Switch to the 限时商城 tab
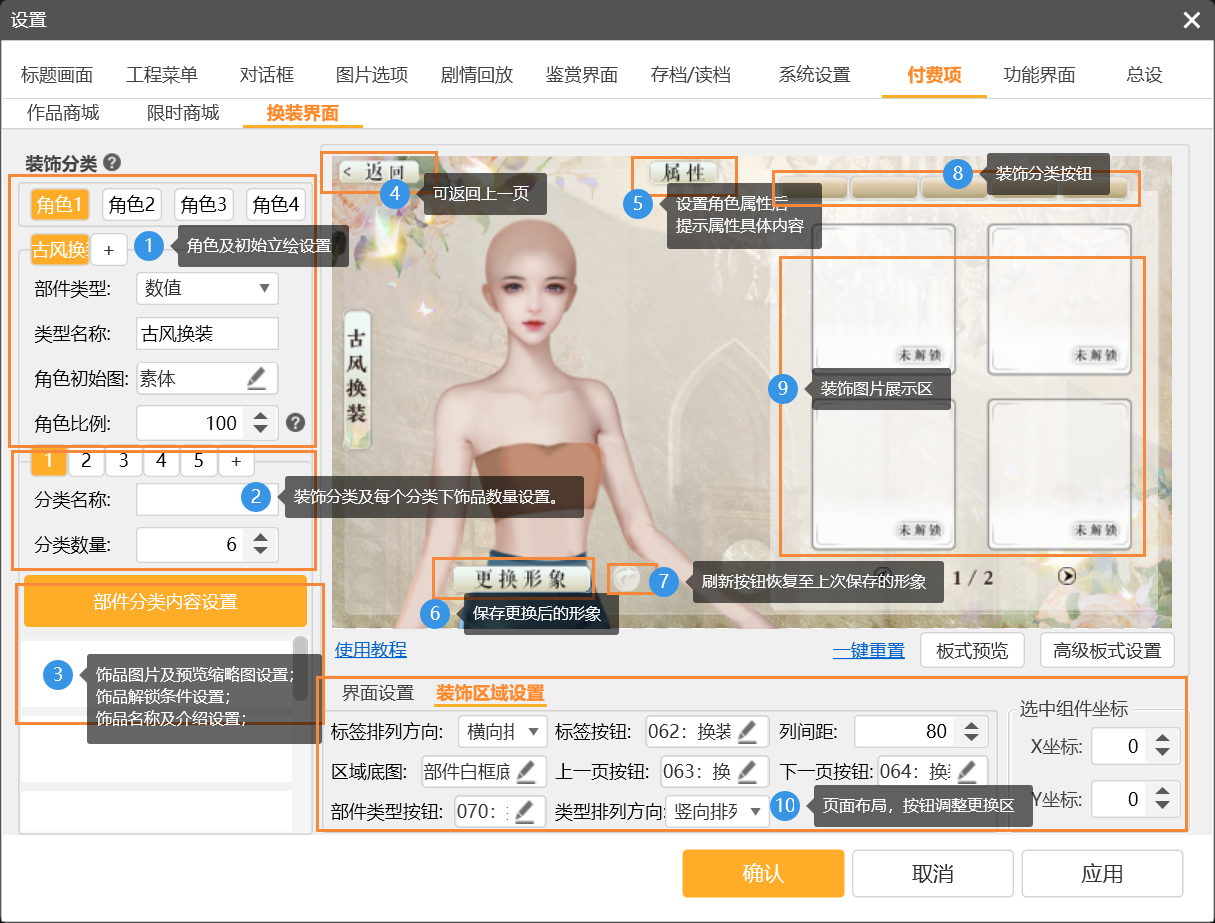The width and height of the screenshot is (1215, 923). (x=182, y=113)
